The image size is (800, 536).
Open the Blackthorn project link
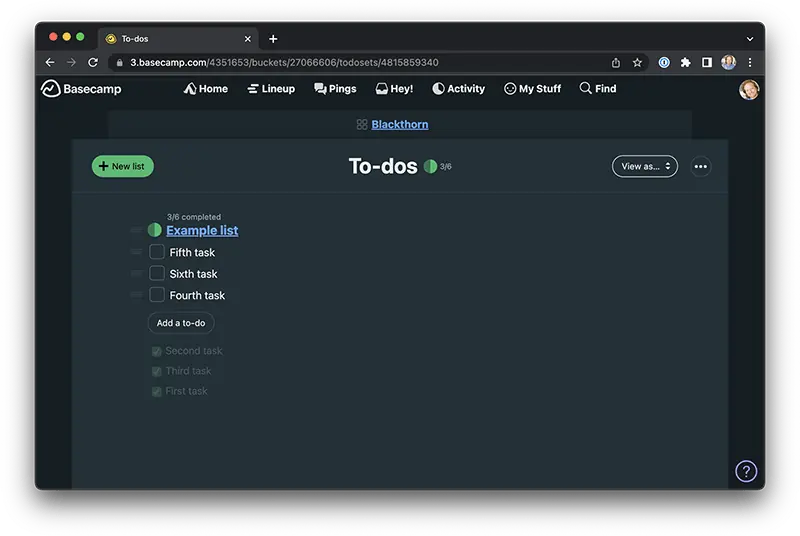pyautogui.click(x=399, y=124)
